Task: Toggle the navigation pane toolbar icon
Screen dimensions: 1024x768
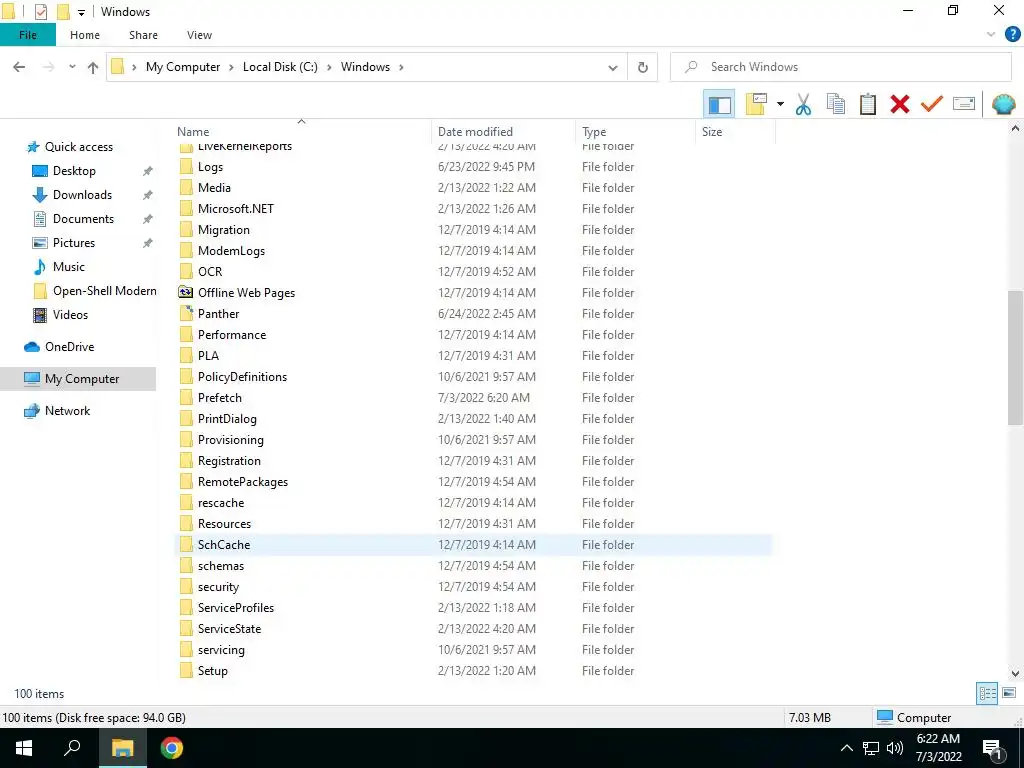Action: pos(719,104)
